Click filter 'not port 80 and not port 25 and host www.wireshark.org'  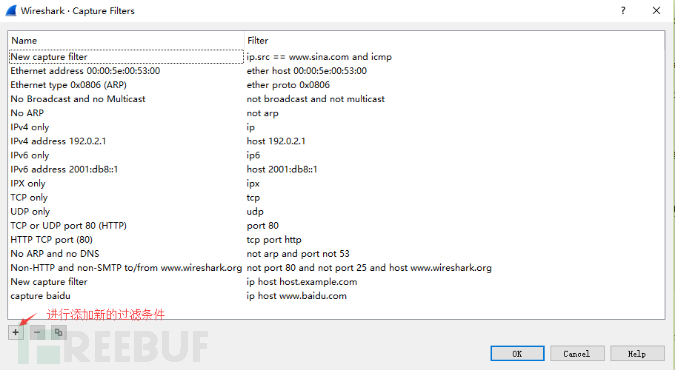coord(369,268)
